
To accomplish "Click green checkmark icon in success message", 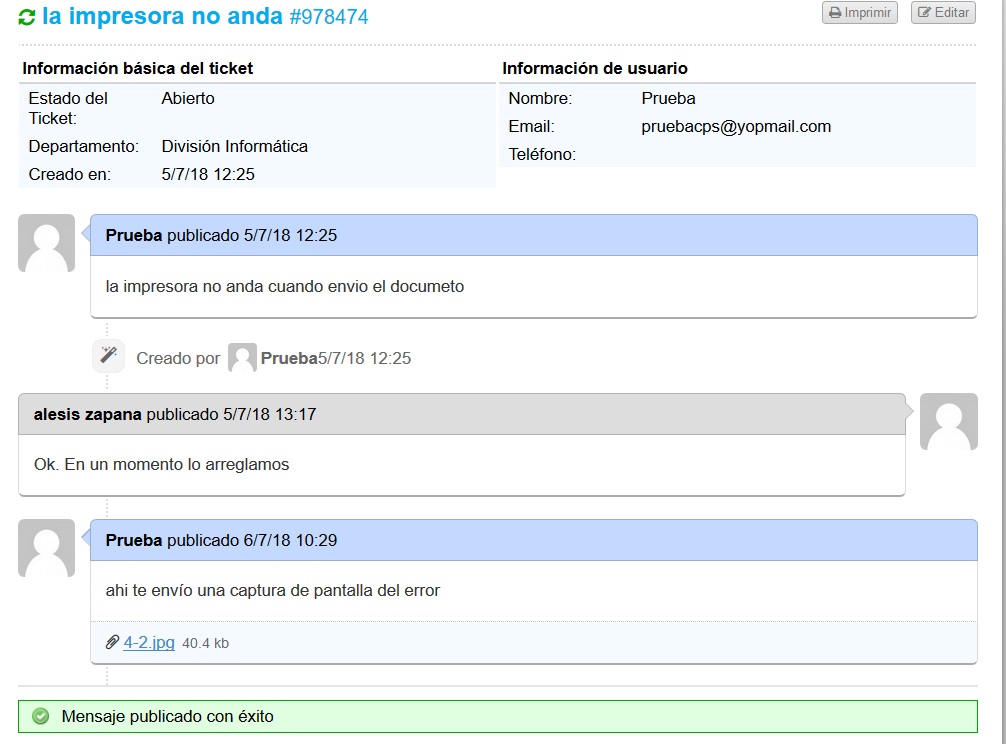I will [x=41, y=716].
